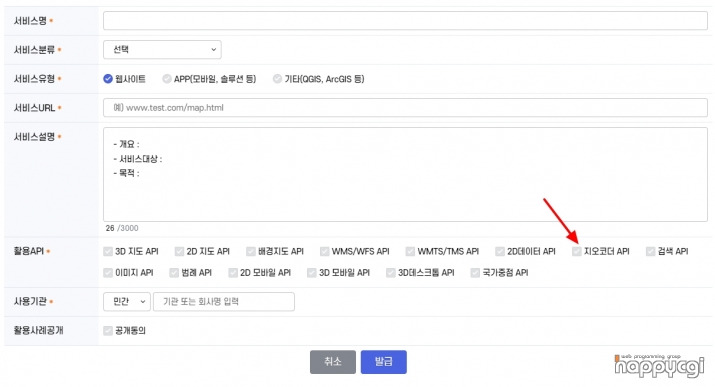
Task: Select the 기타(QGIS, ArcGIS 등) radio option
Action: point(277,79)
